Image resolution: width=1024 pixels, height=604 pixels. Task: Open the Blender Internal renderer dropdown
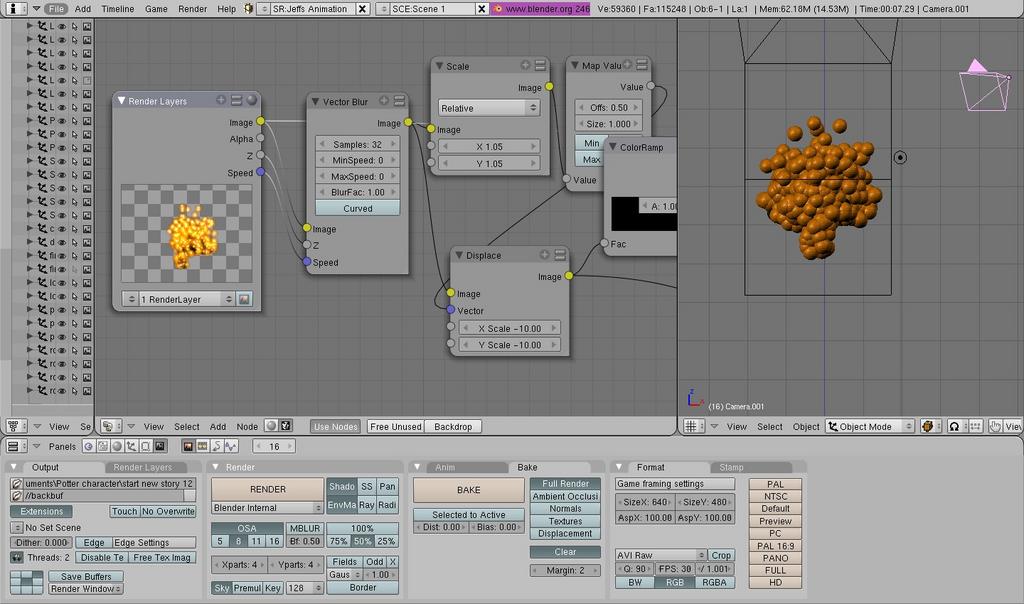coord(267,507)
